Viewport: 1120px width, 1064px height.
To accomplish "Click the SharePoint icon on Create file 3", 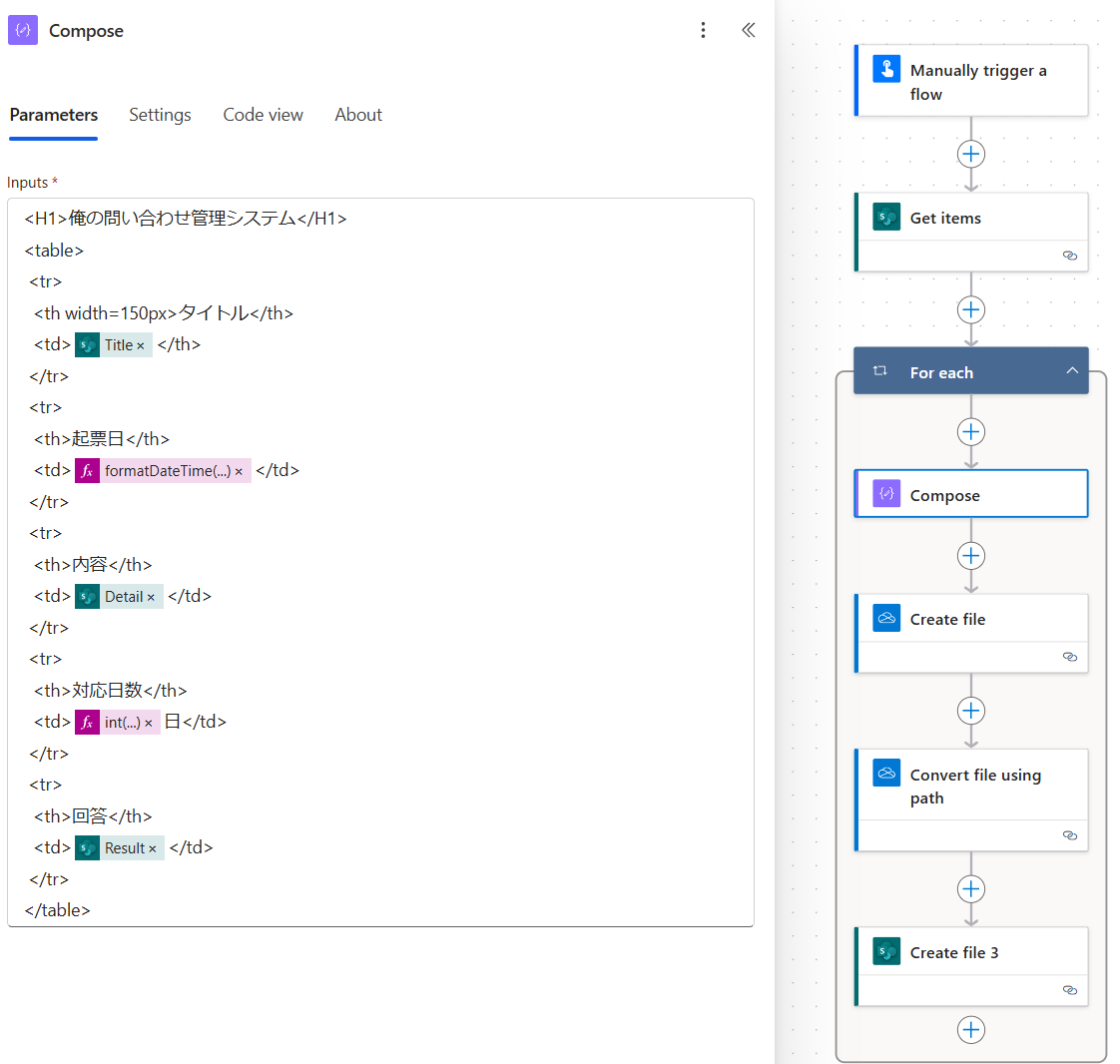I will coord(886,952).
